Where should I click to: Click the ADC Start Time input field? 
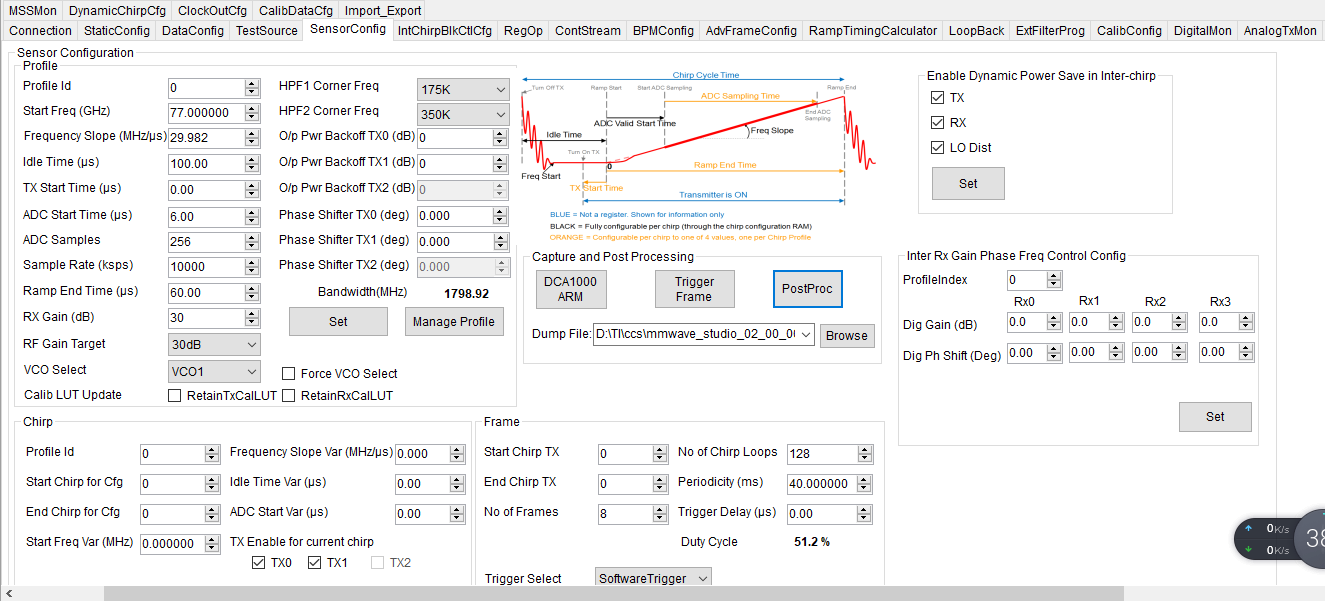tap(207, 216)
